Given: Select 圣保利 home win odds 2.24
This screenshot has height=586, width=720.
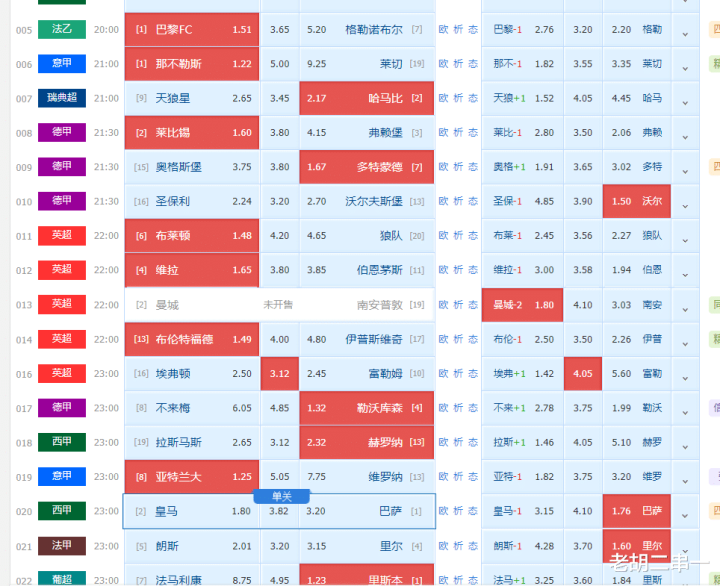Looking at the screenshot, I should coord(192,201).
